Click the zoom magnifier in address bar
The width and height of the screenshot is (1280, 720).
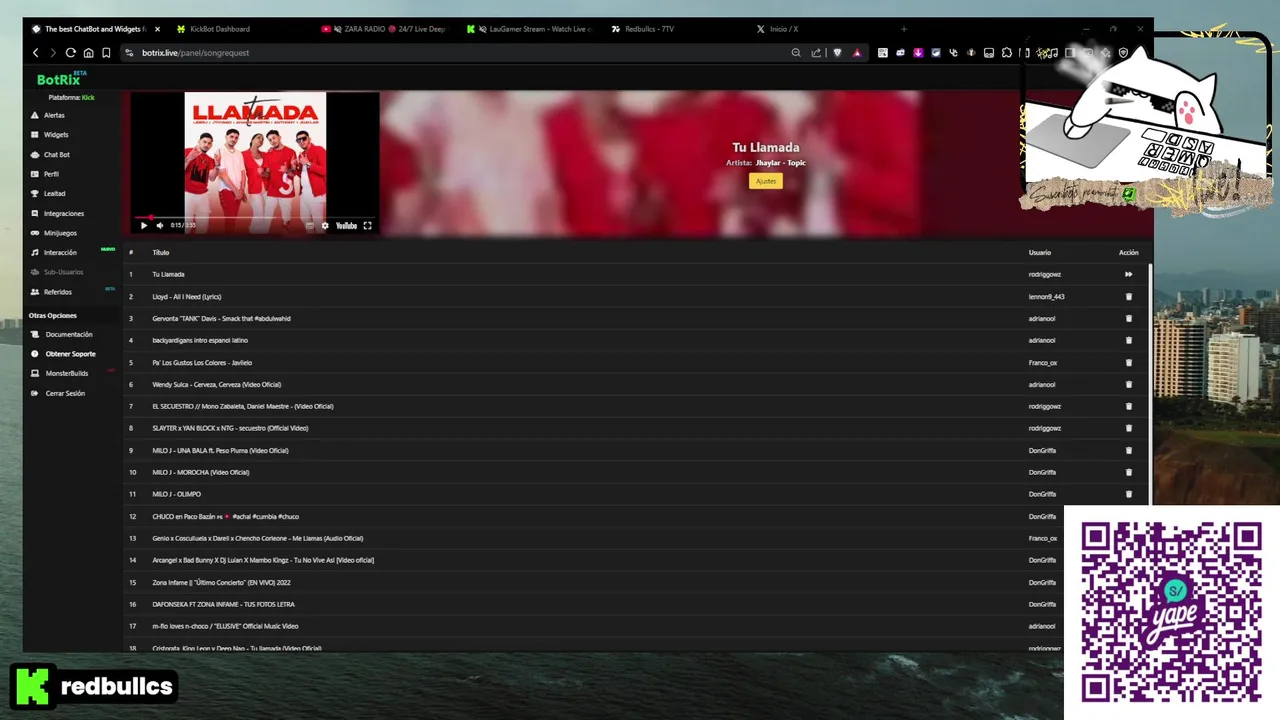pos(796,53)
